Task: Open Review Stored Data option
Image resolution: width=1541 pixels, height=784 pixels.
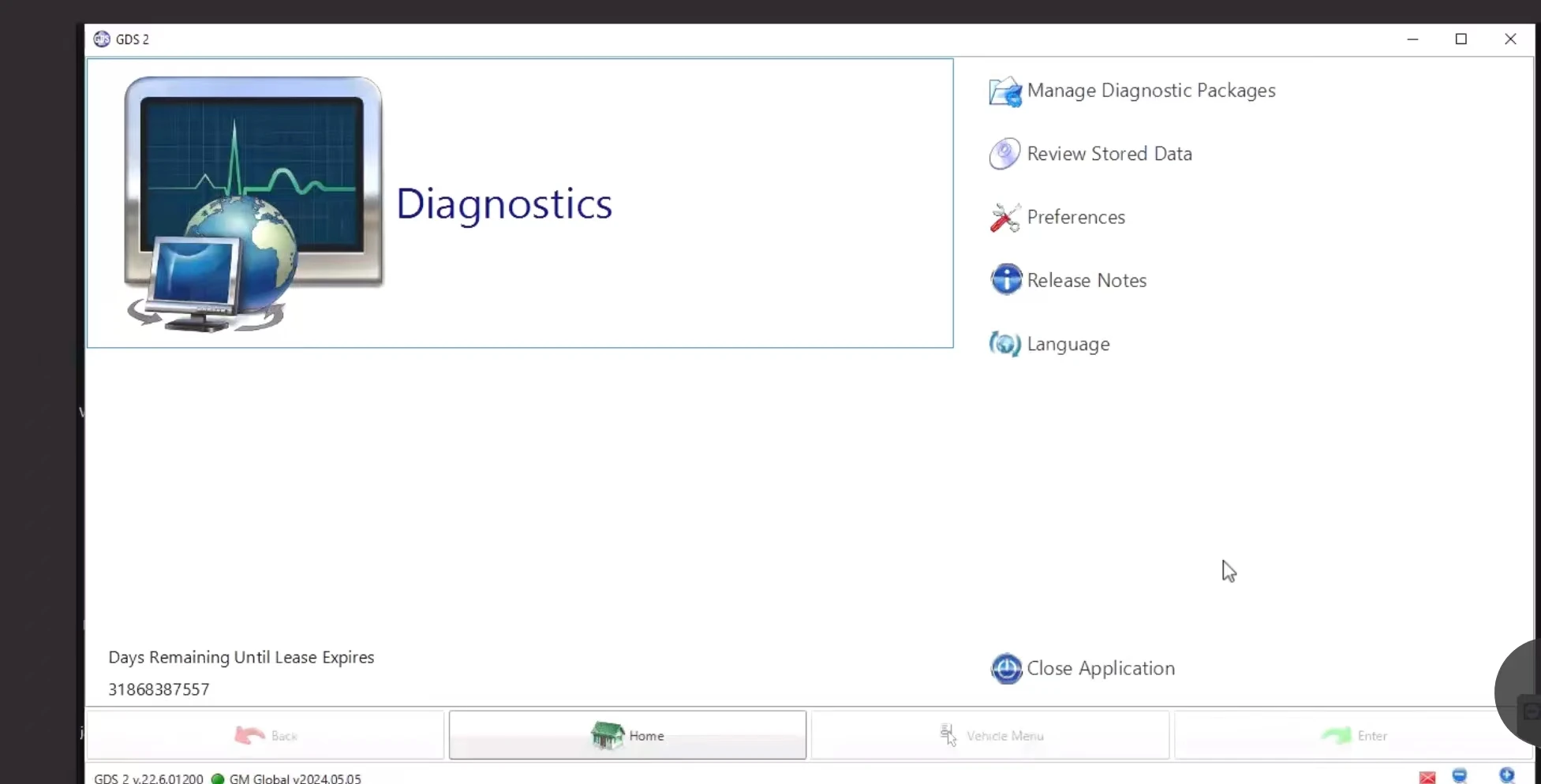Action: pyautogui.click(x=1109, y=154)
